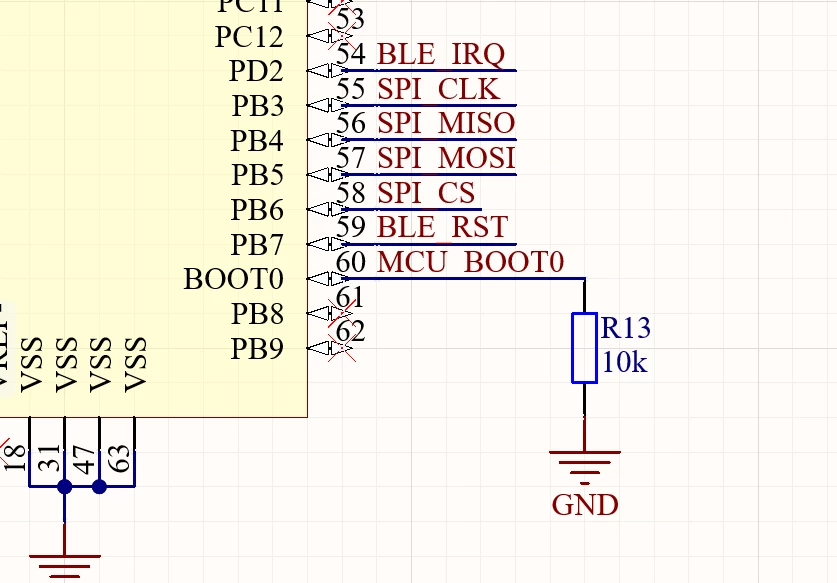Viewport: 837px width, 583px height.
Task: Click the VSS pin number 47
Action: tap(85, 460)
